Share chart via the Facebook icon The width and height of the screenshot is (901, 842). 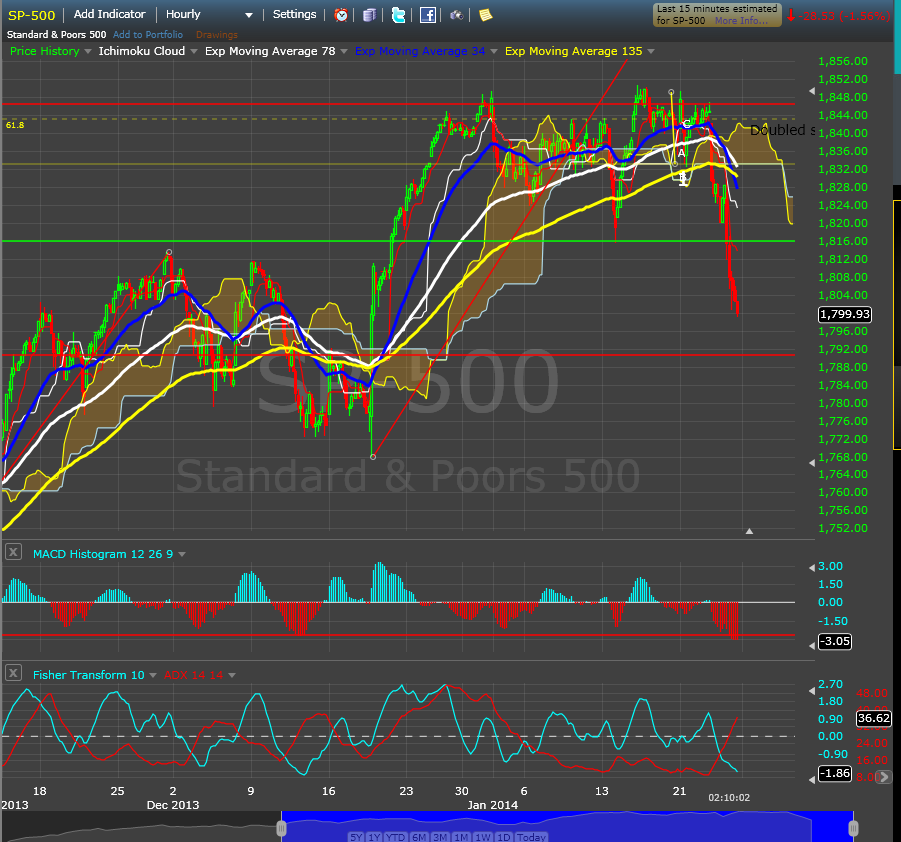pos(428,15)
